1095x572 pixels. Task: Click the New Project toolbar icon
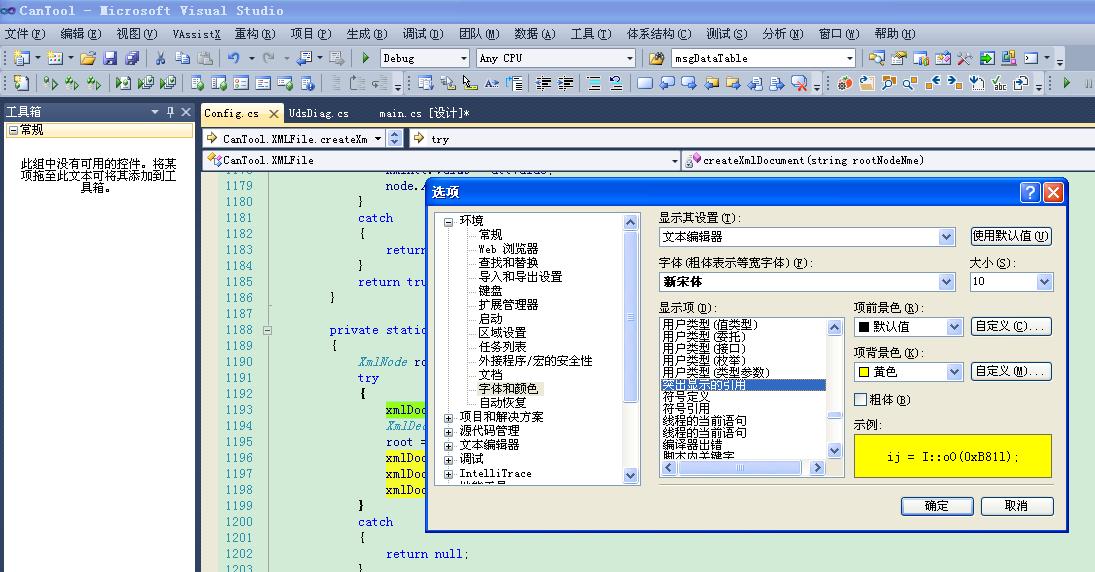[22, 58]
